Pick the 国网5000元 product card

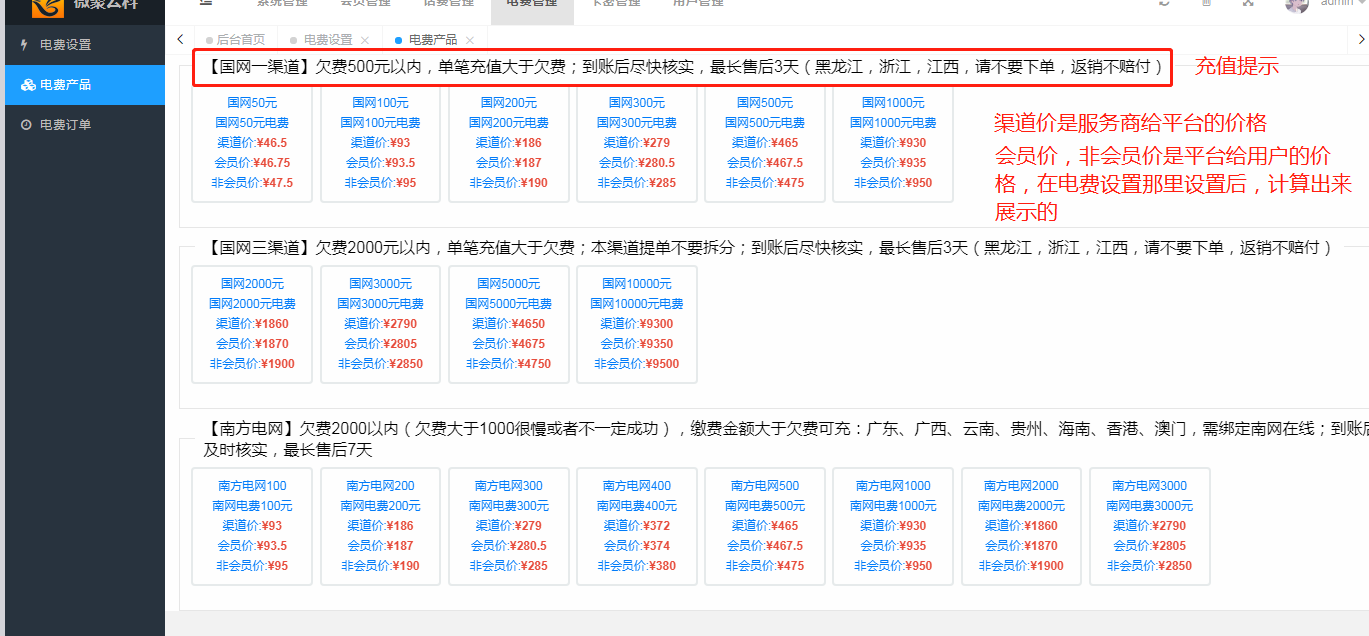[508, 324]
